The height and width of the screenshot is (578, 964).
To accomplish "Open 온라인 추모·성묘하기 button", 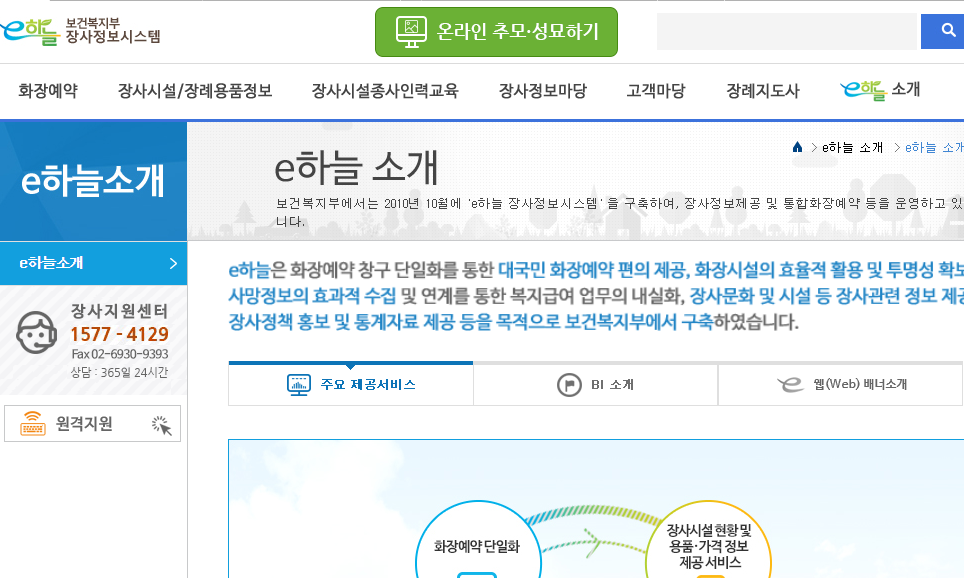I will point(496,32).
